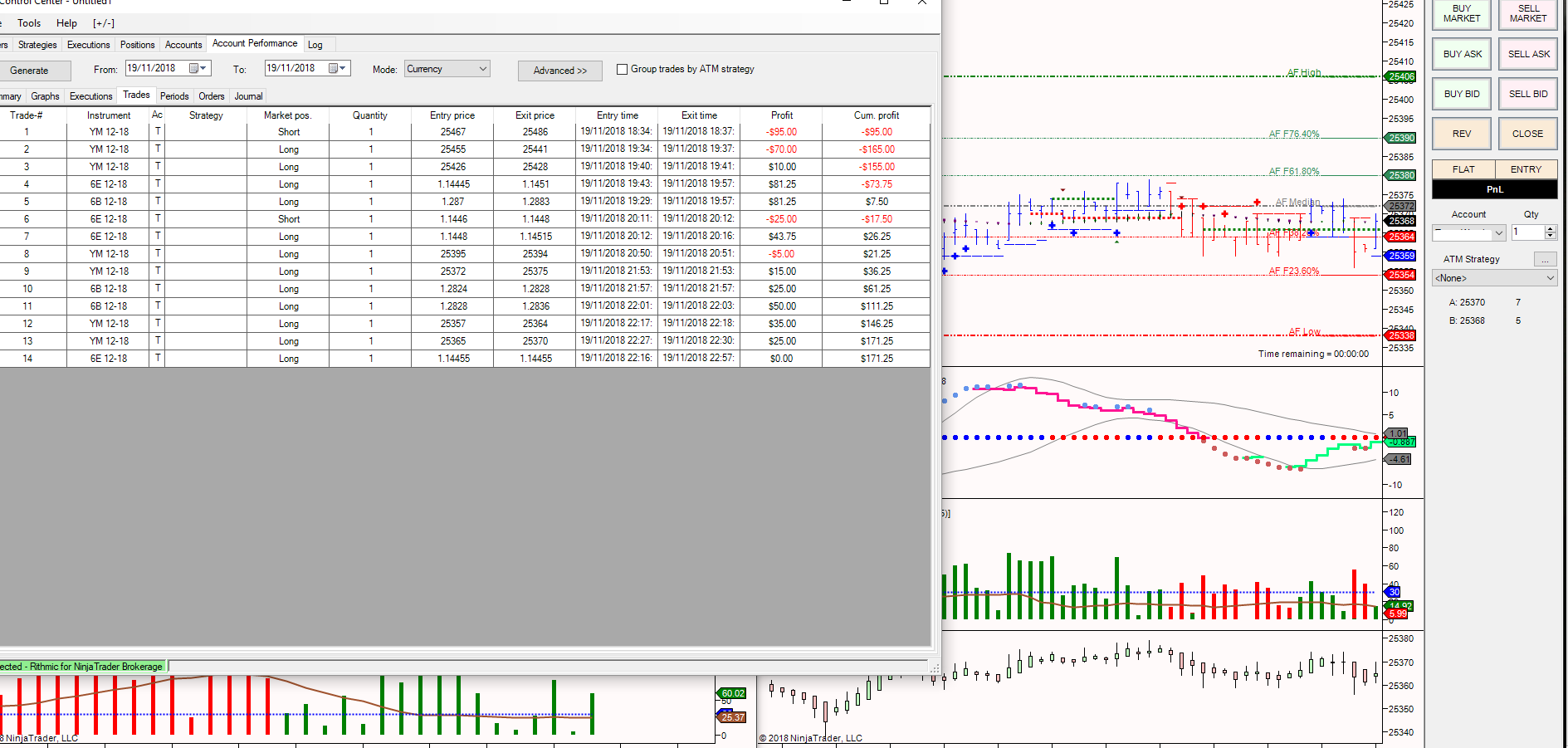
Task: Click the blue 25359 price marker
Action: point(1401,256)
